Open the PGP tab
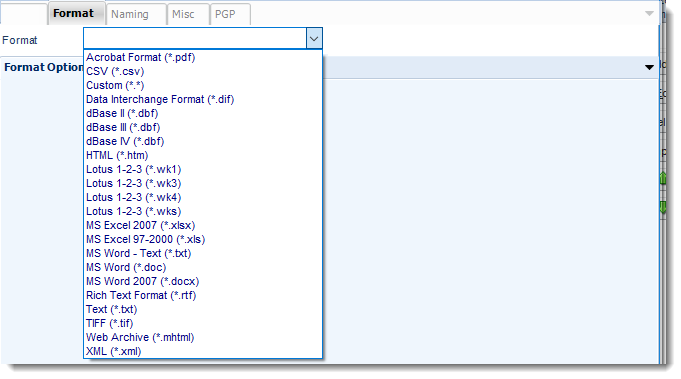This screenshot has width=681, height=379. click(x=230, y=14)
